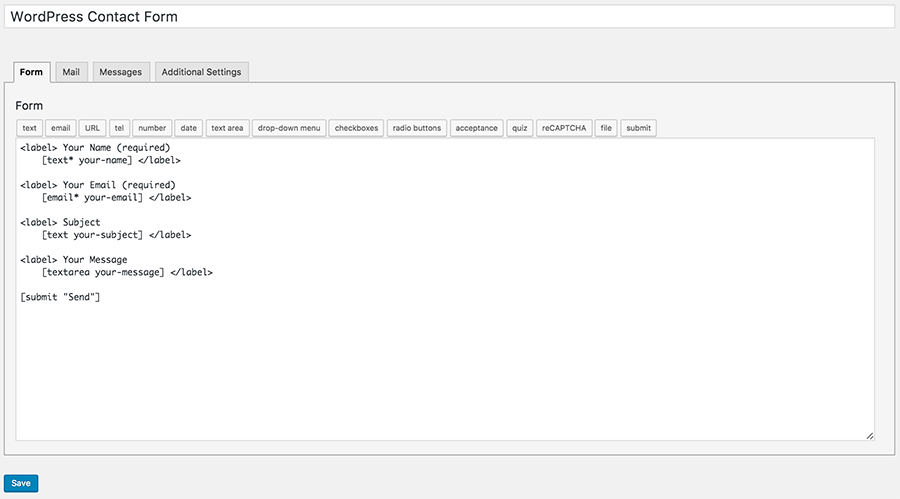Insert a submit tag

tap(638, 128)
